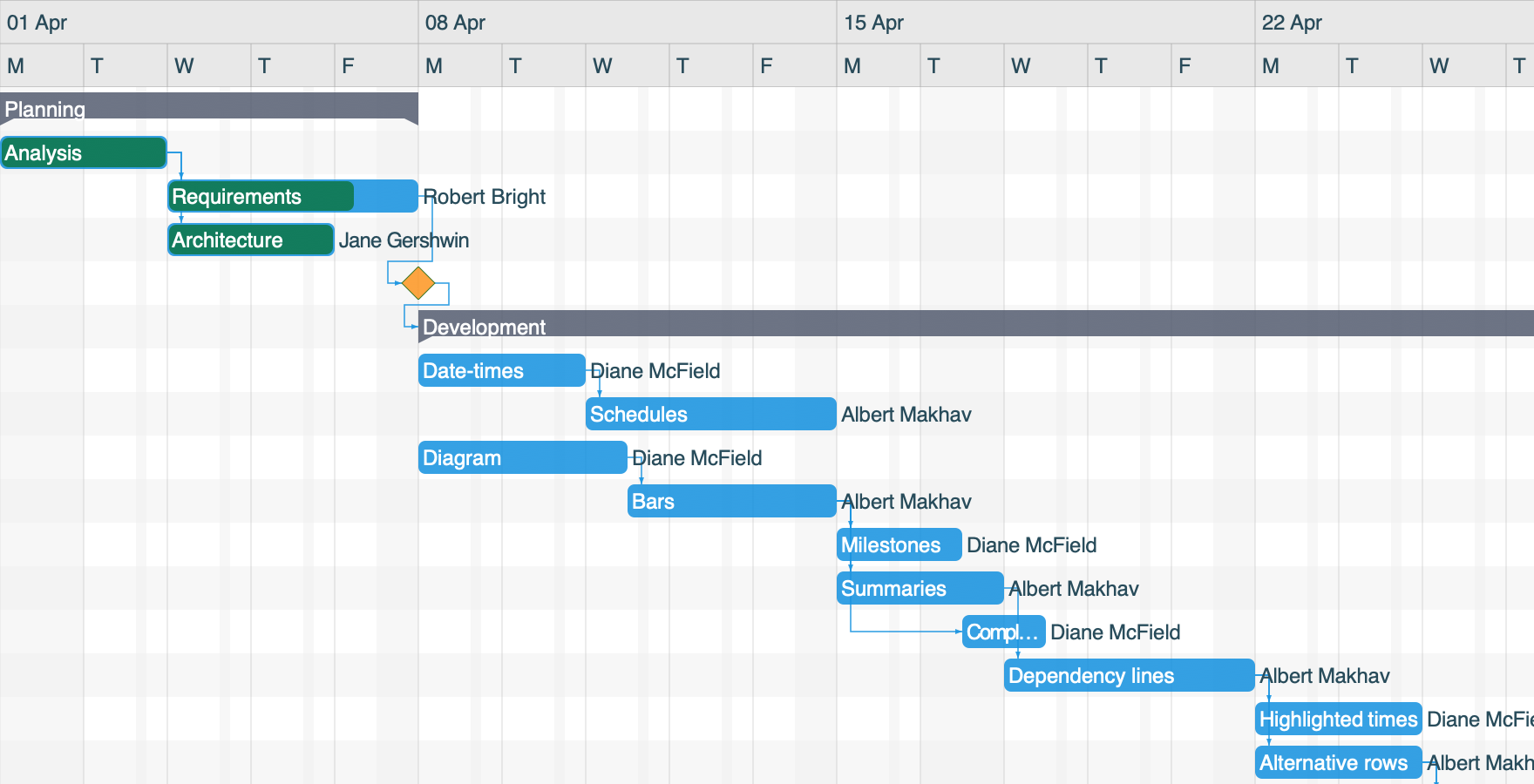Select the Date-times task bar

(501, 370)
